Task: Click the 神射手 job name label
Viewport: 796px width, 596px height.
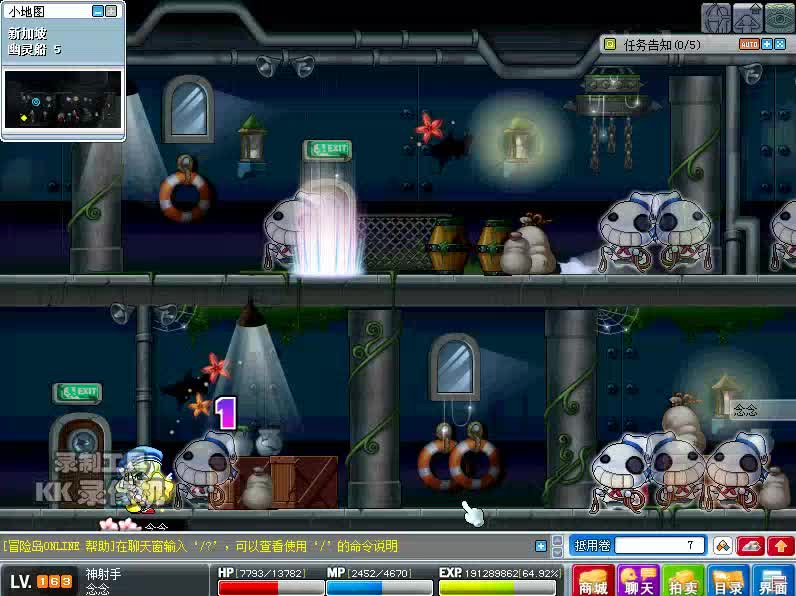Action: point(103,574)
